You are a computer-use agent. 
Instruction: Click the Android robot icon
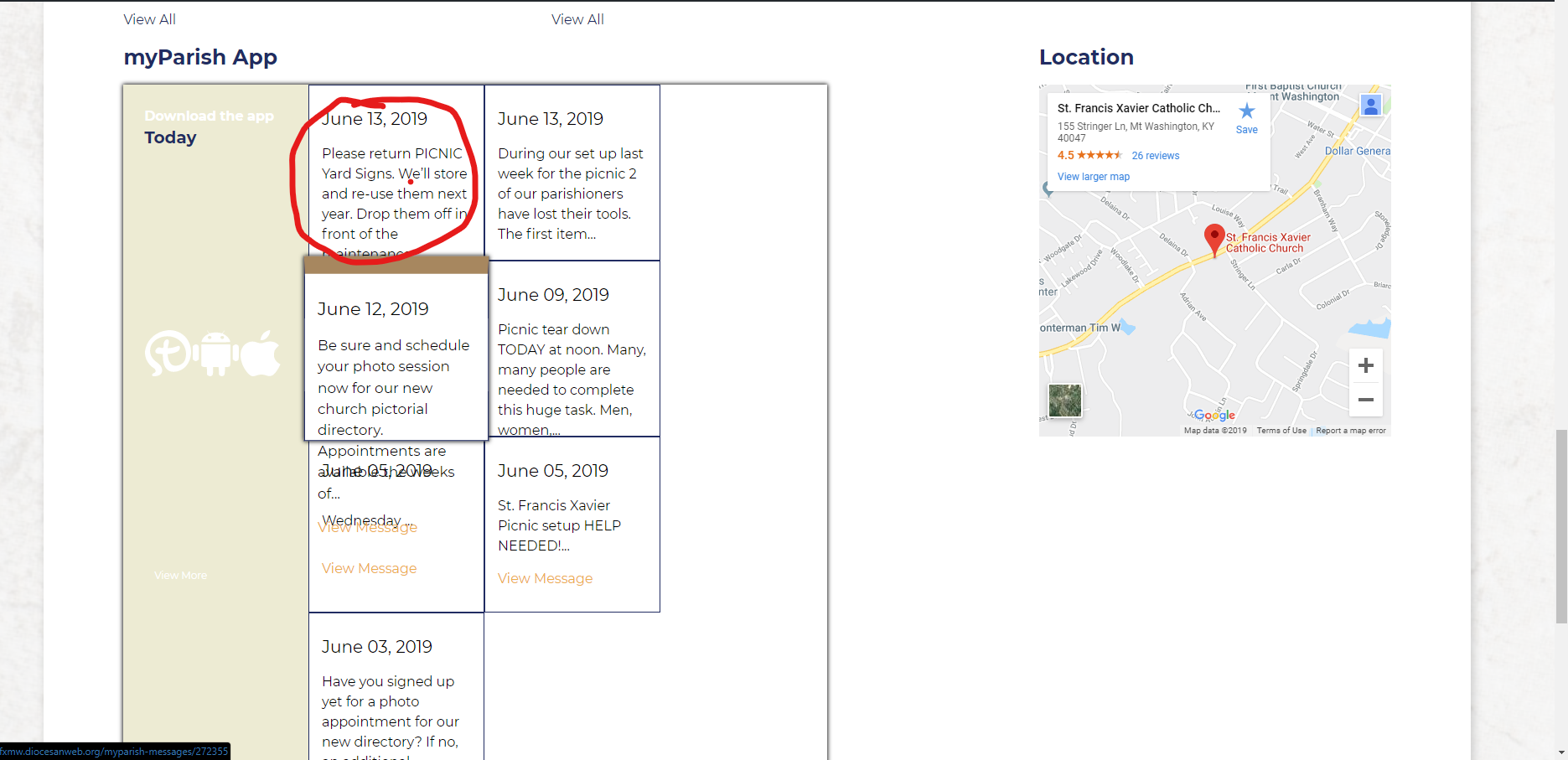[x=216, y=354]
